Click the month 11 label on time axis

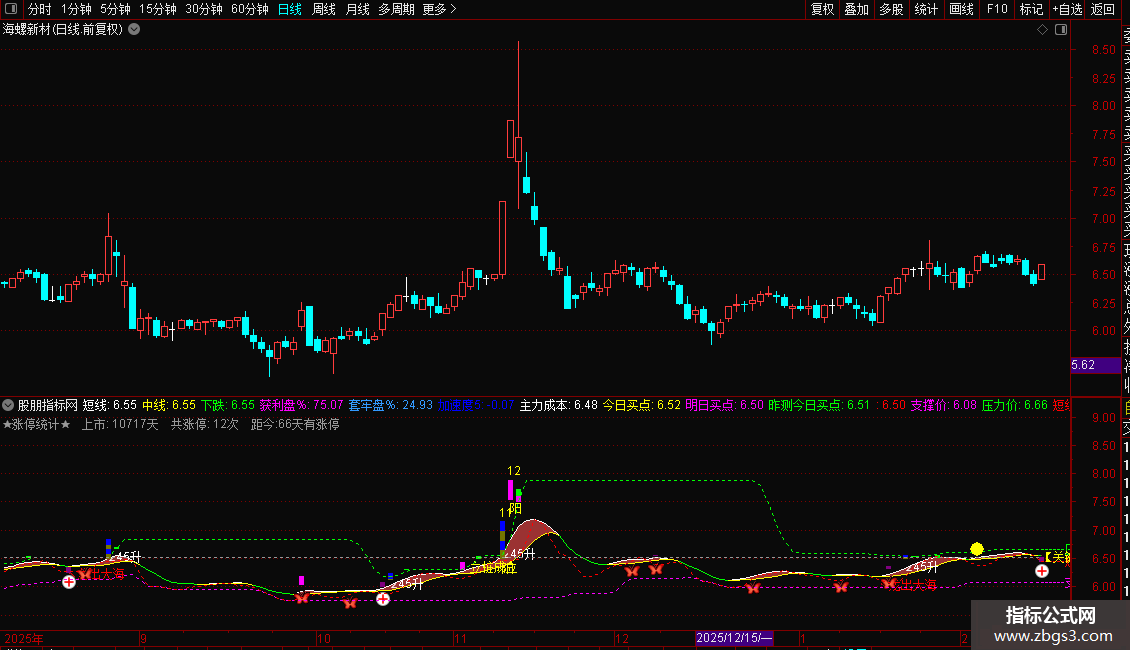[461, 638]
